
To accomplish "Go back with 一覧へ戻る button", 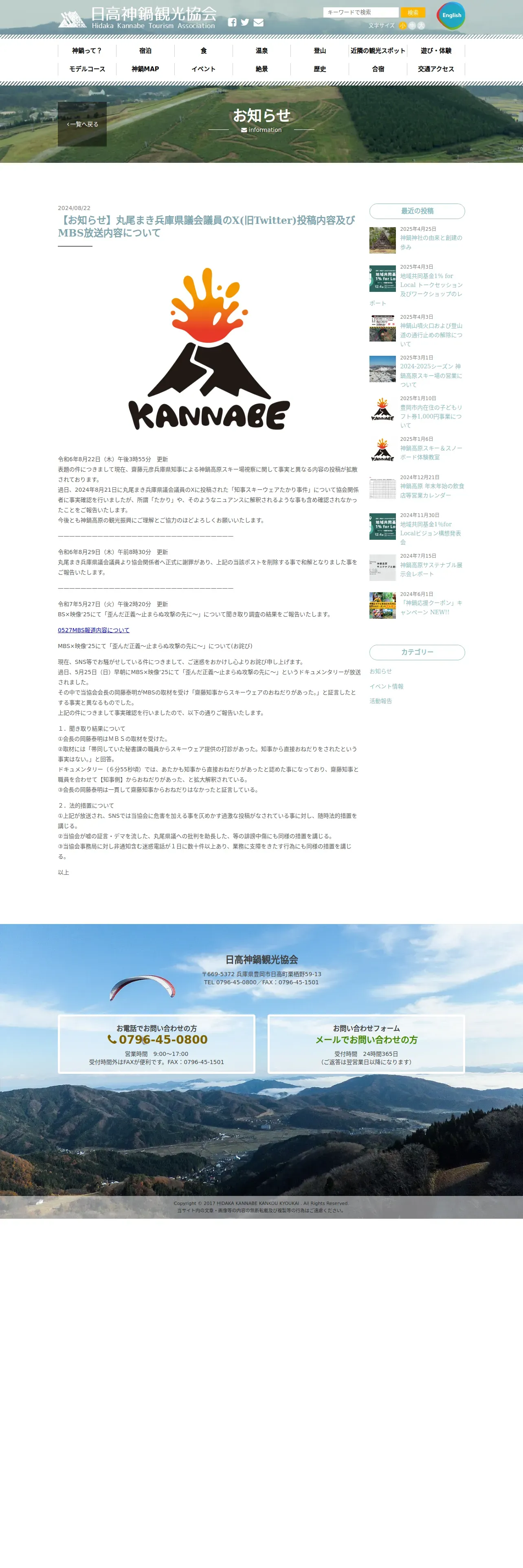I will [82, 124].
